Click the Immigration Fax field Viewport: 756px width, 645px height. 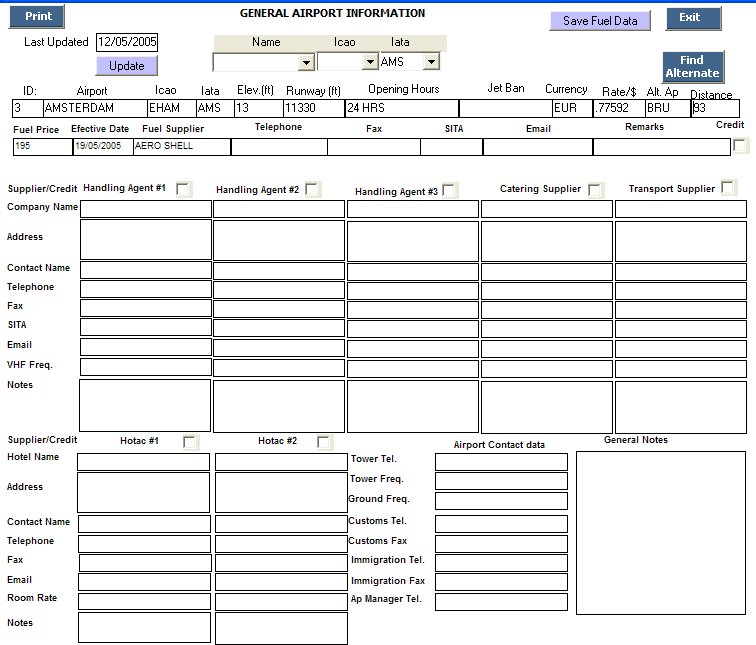501,582
